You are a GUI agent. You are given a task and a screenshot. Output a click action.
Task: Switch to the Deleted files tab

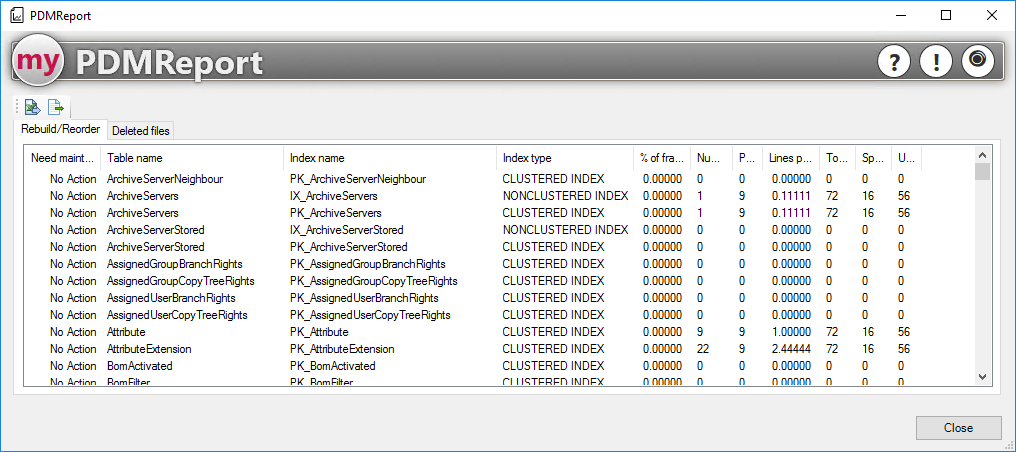(x=141, y=131)
